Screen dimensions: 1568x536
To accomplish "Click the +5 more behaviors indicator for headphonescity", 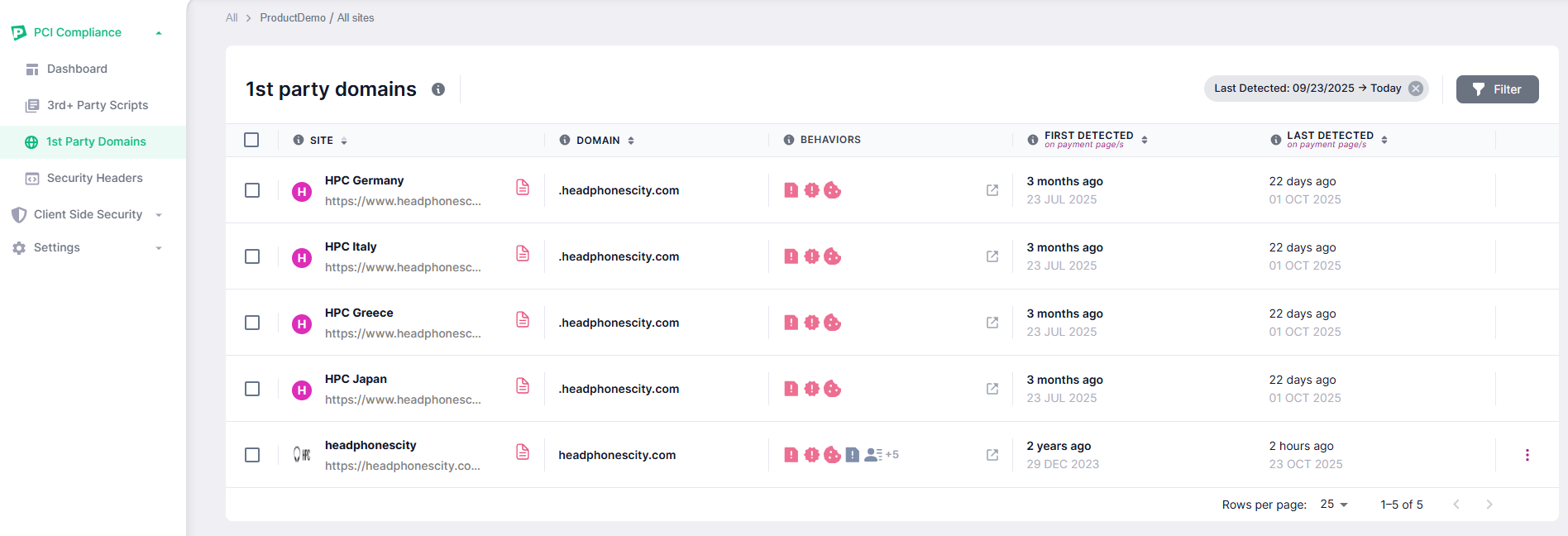I will tap(892, 455).
